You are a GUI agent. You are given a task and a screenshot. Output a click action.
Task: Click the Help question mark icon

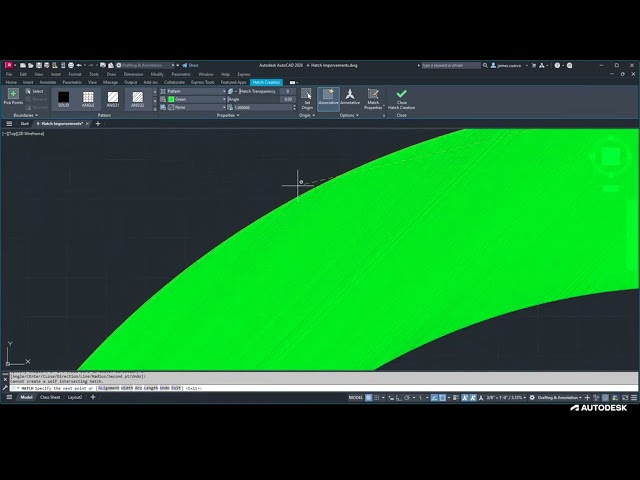[557, 65]
